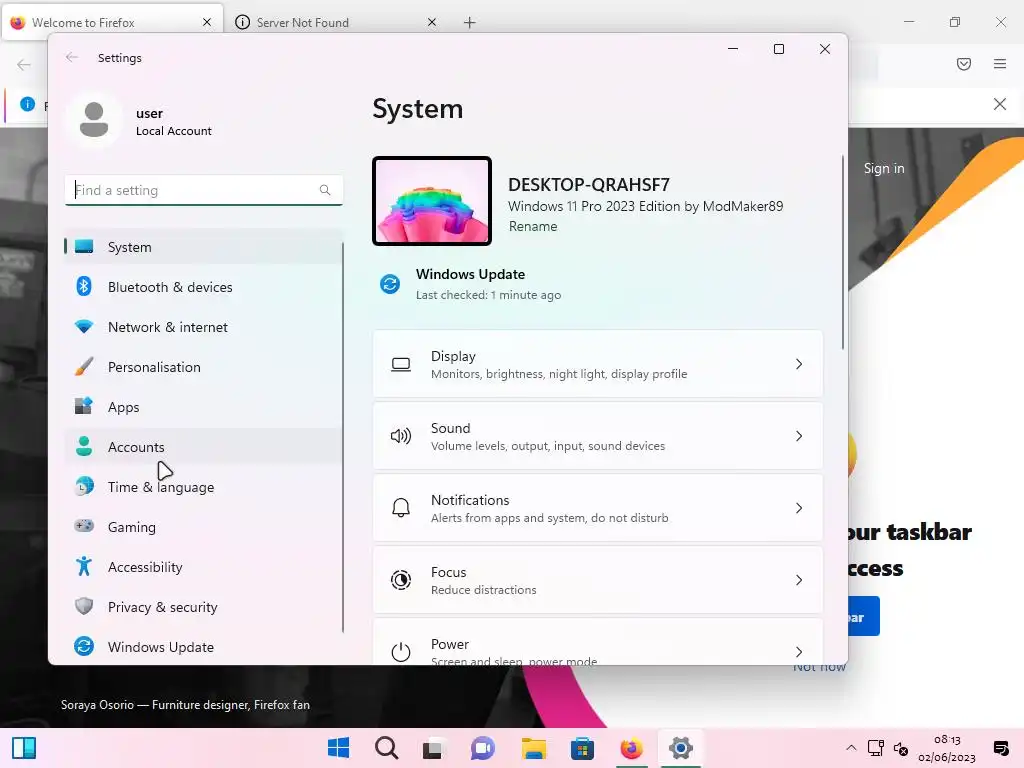Click the search magnifier in Find a setting
The width and height of the screenshot is (1024, 768).
coord(325,190)
